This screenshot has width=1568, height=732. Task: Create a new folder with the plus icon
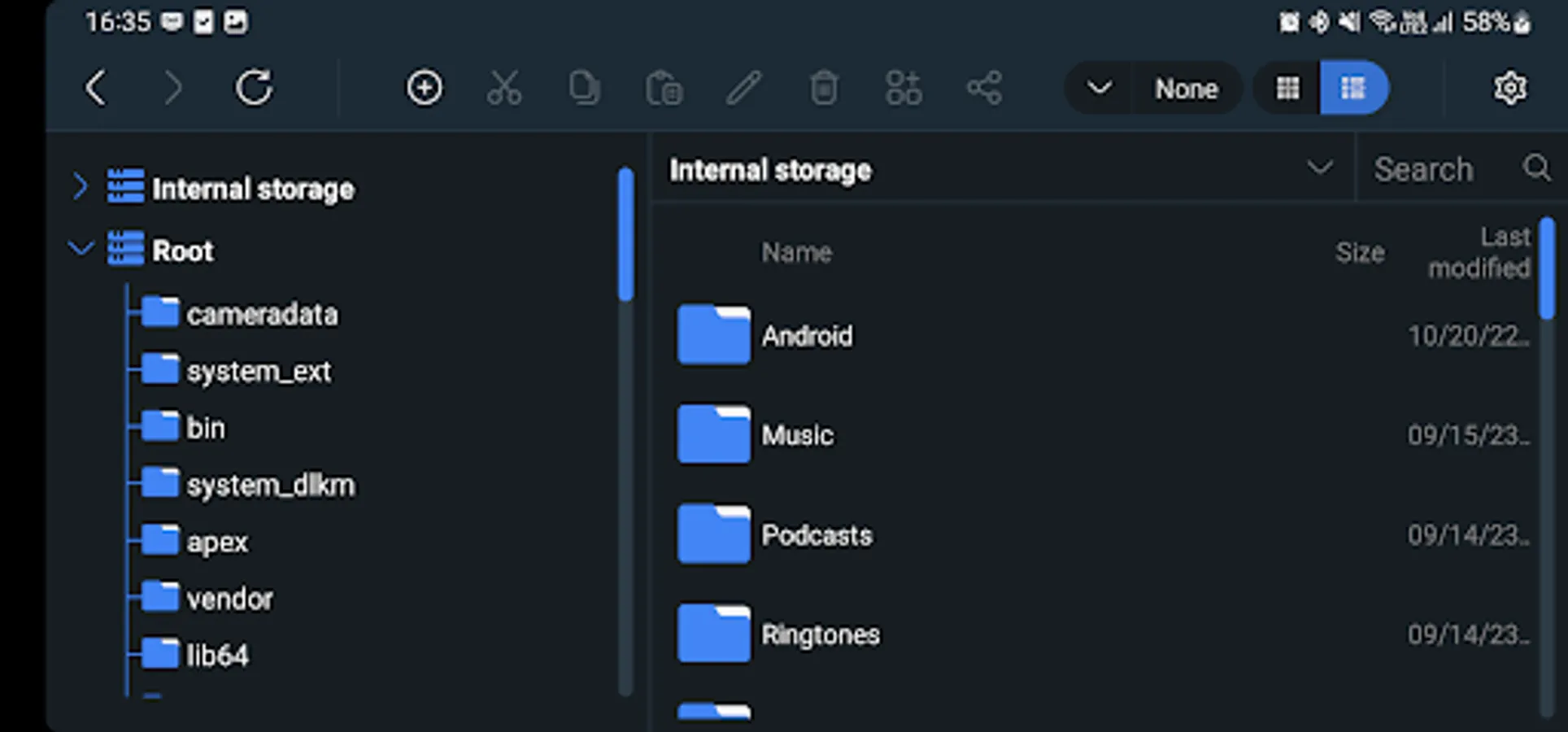(424, 88)
